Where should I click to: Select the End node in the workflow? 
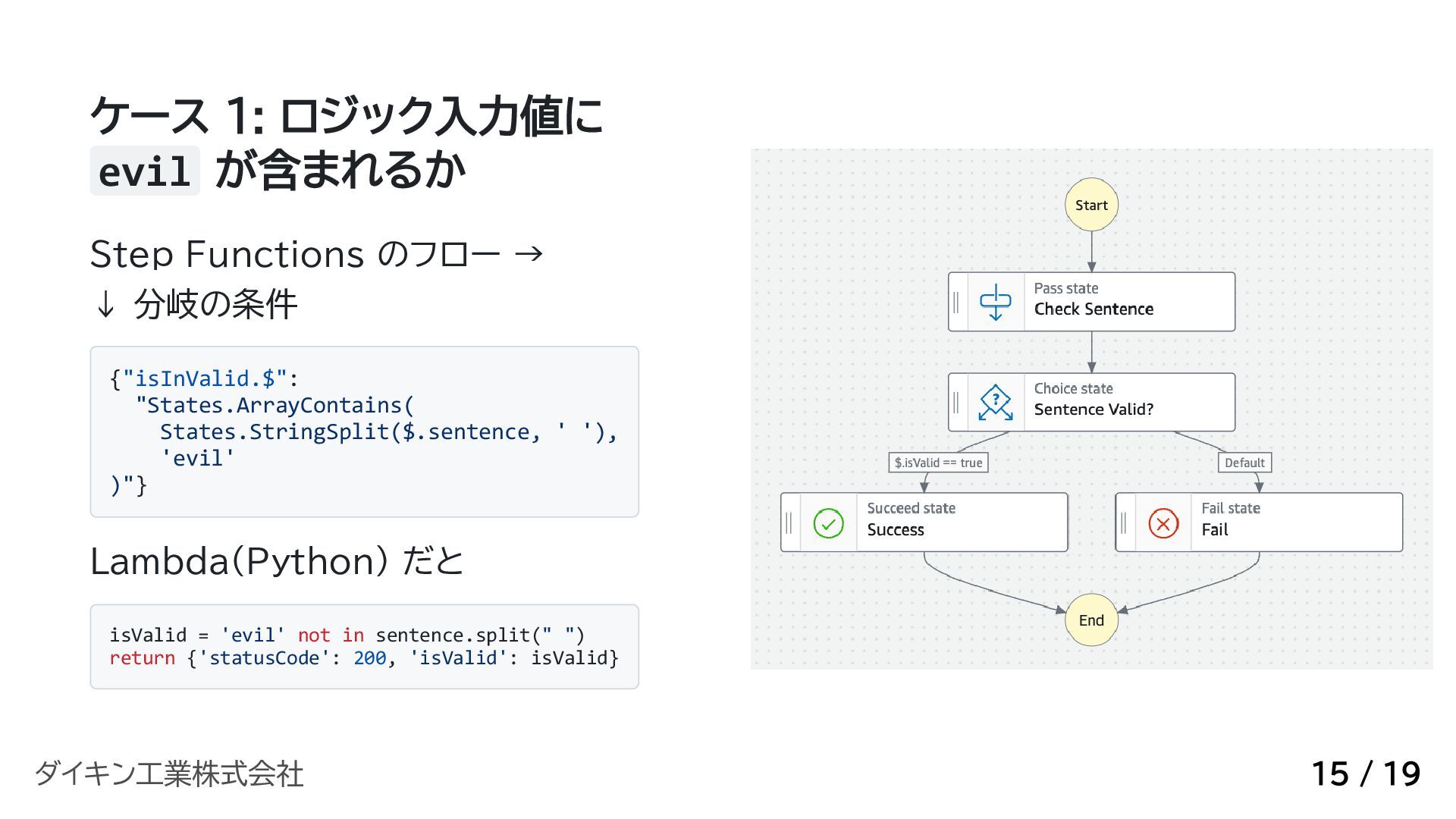[x=1091, y=620]
